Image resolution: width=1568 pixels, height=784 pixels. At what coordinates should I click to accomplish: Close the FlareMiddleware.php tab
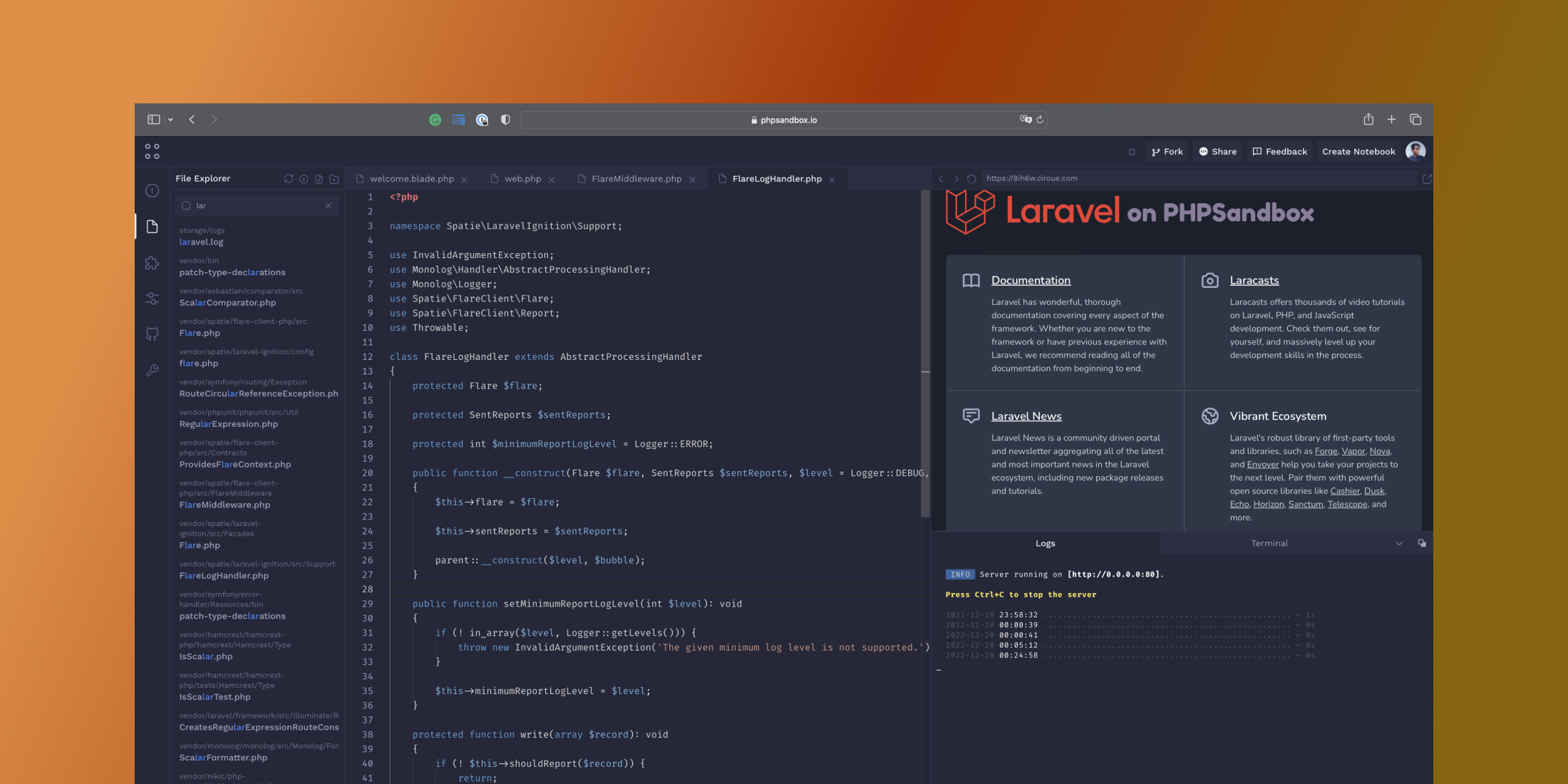pos(692,180)
